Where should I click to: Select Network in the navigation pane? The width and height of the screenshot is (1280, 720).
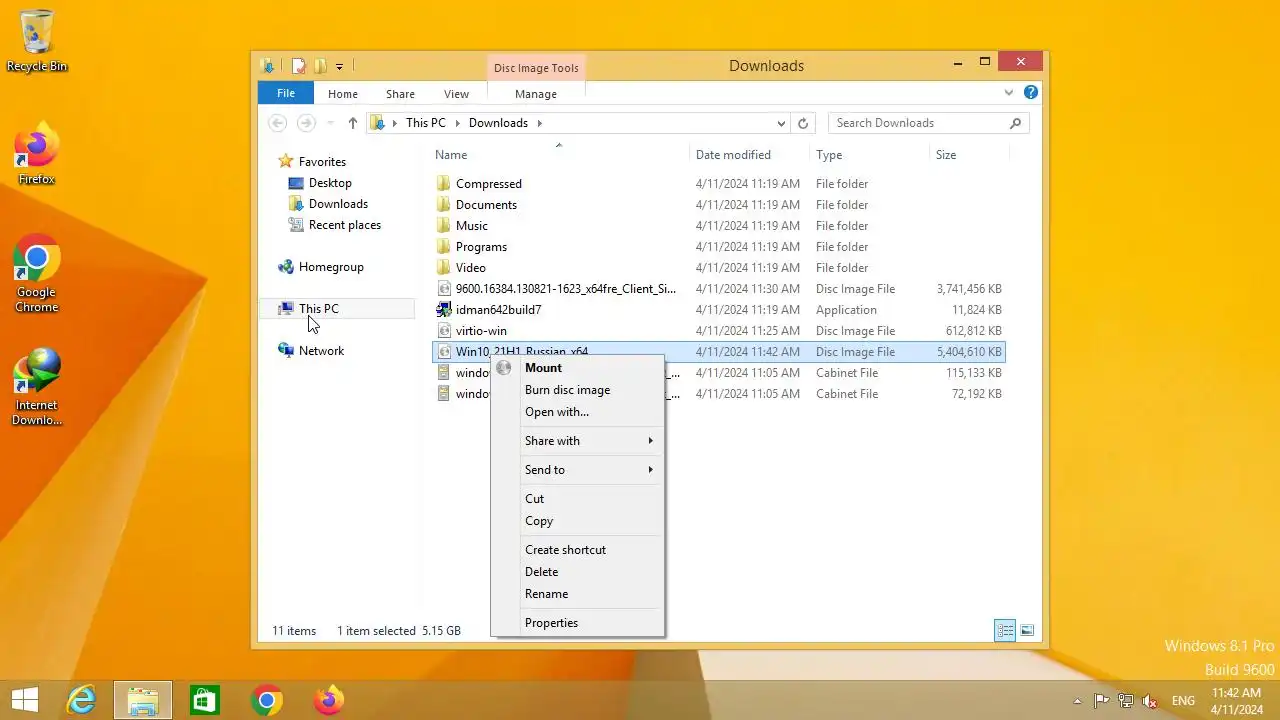321,351
